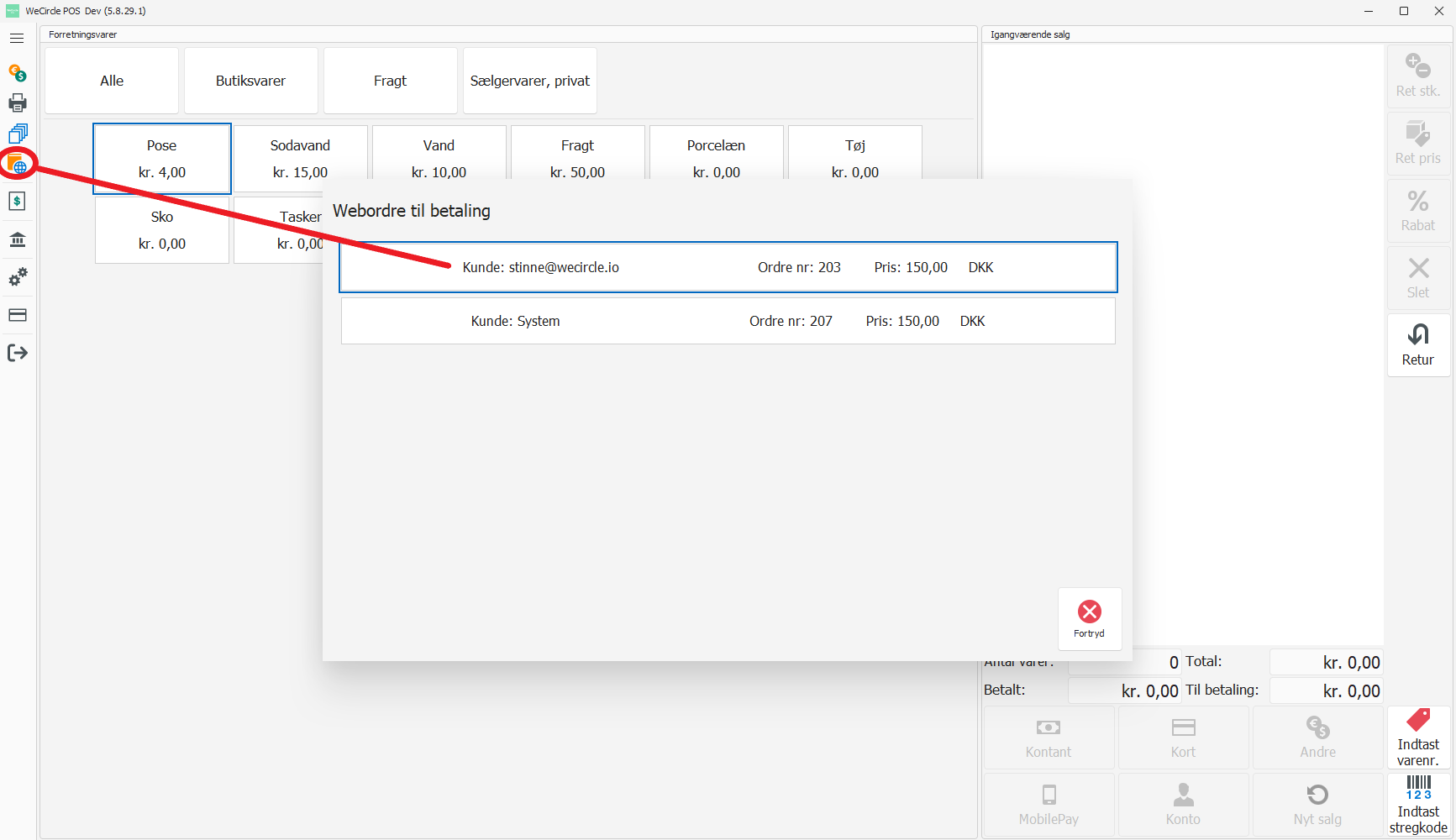Select the Fragt category tab

390,81
